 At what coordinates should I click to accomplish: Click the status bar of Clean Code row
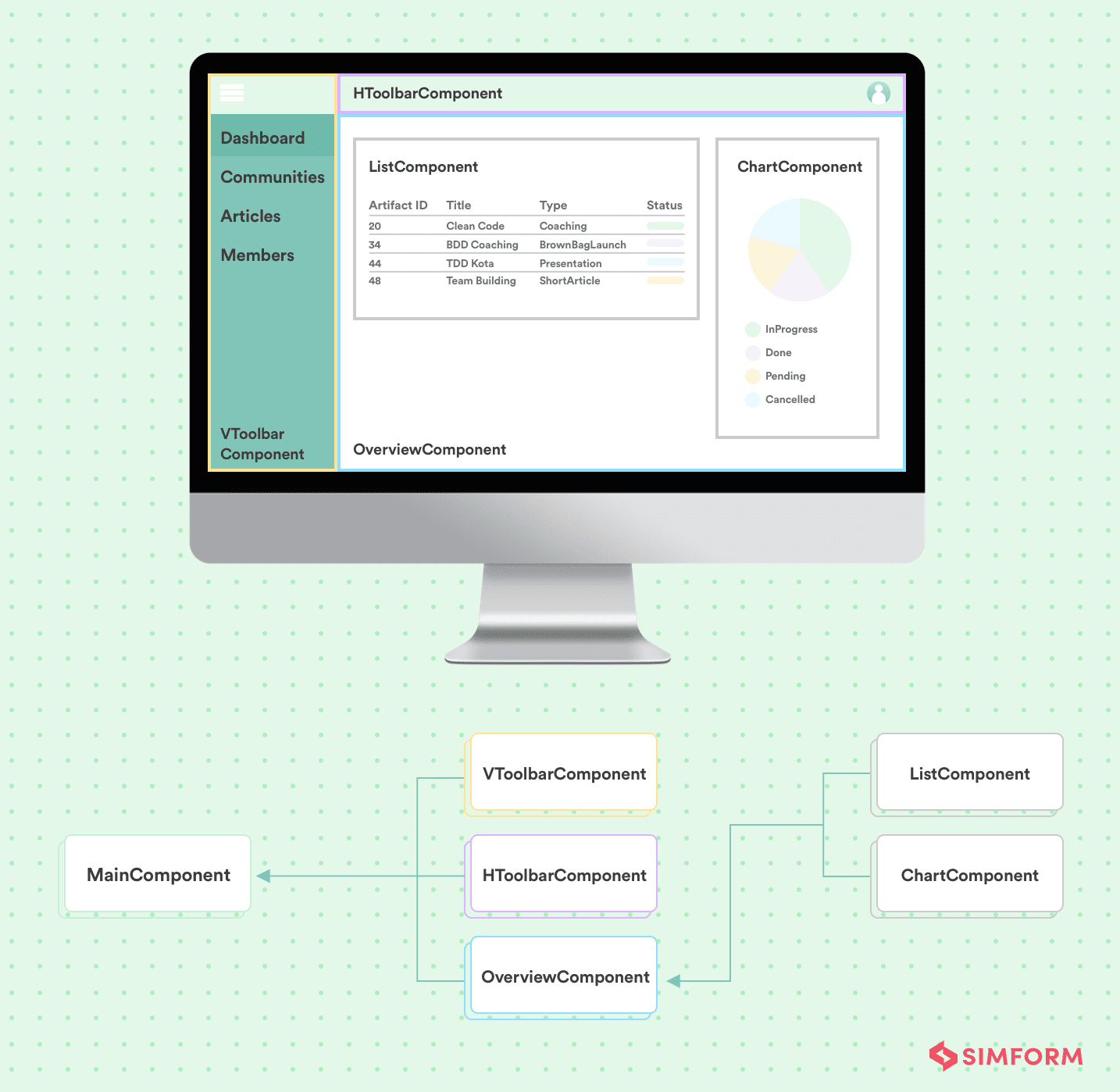[665, 226]
